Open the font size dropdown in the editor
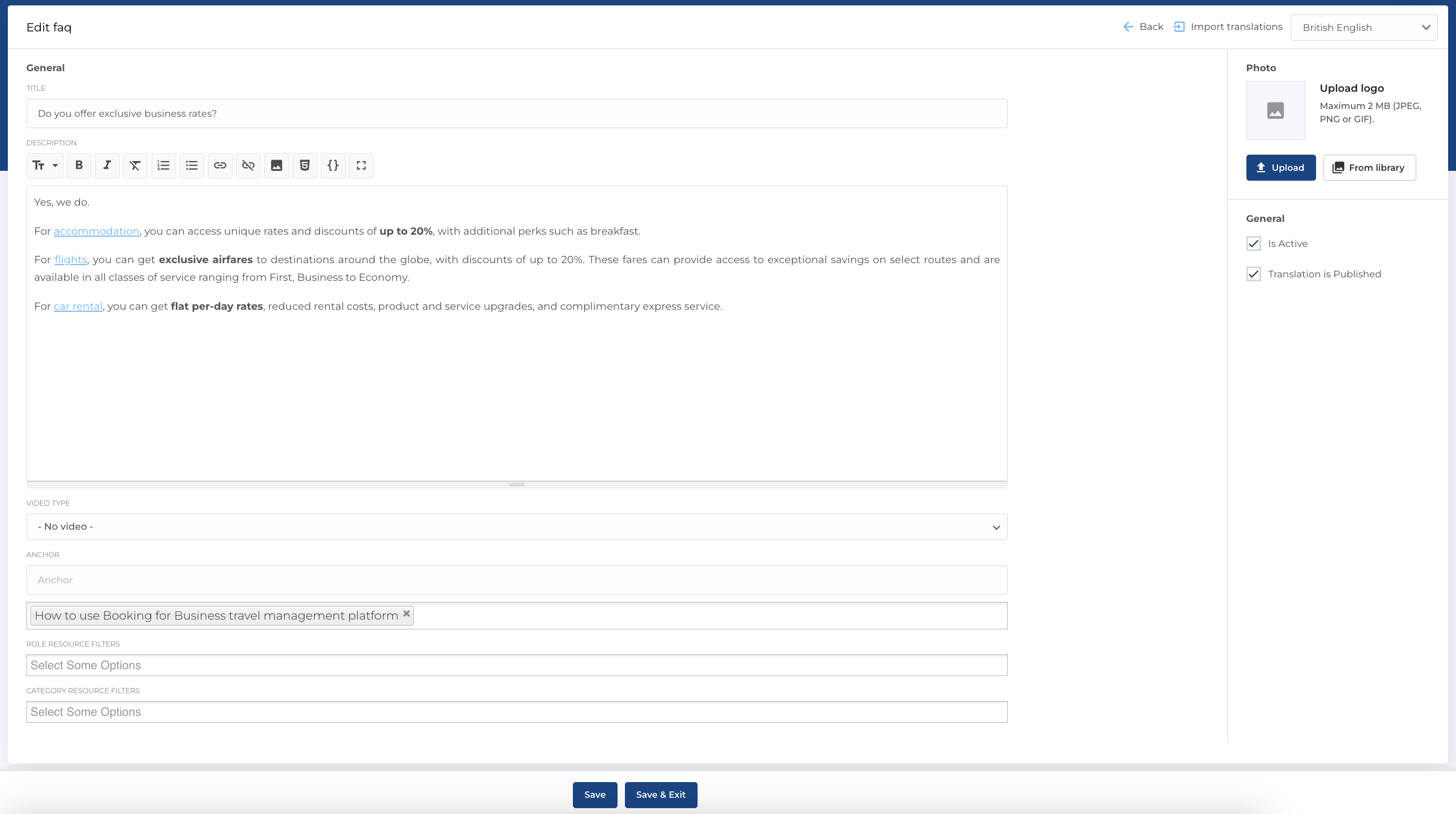Image resolution: width=1456 pixels, height=814 pixels. (45, 165)
